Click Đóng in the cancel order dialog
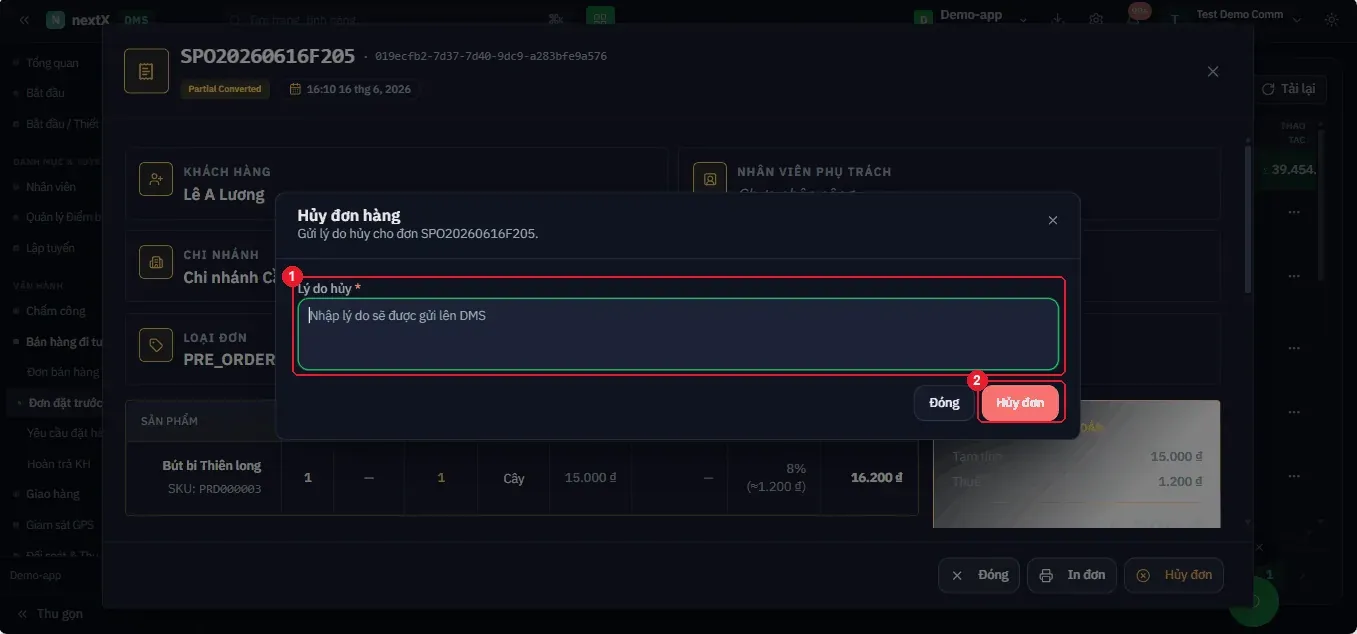This screenshot has height=634, width=1357. [x=944, y=403]
